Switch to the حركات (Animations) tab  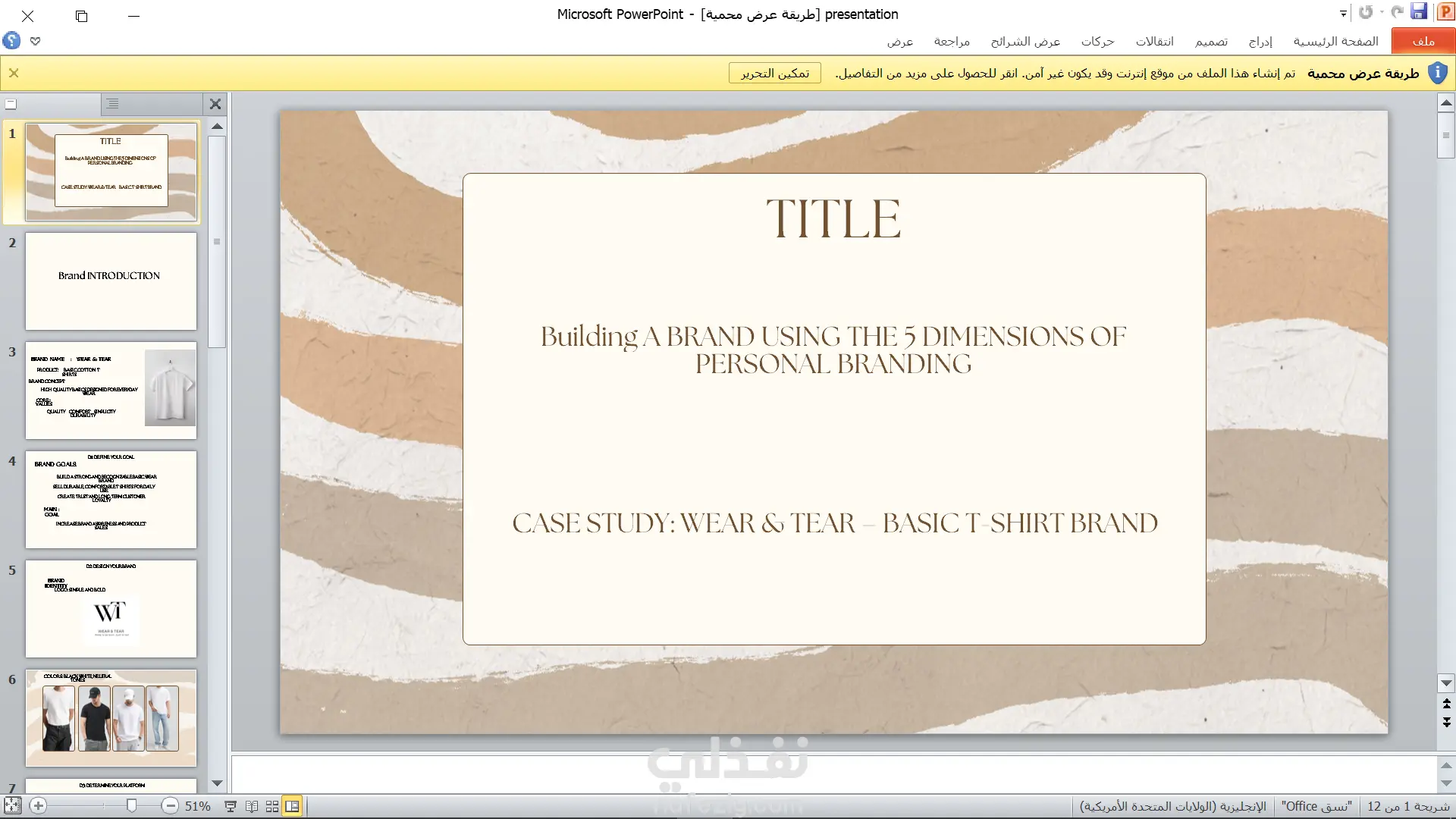1097,41
